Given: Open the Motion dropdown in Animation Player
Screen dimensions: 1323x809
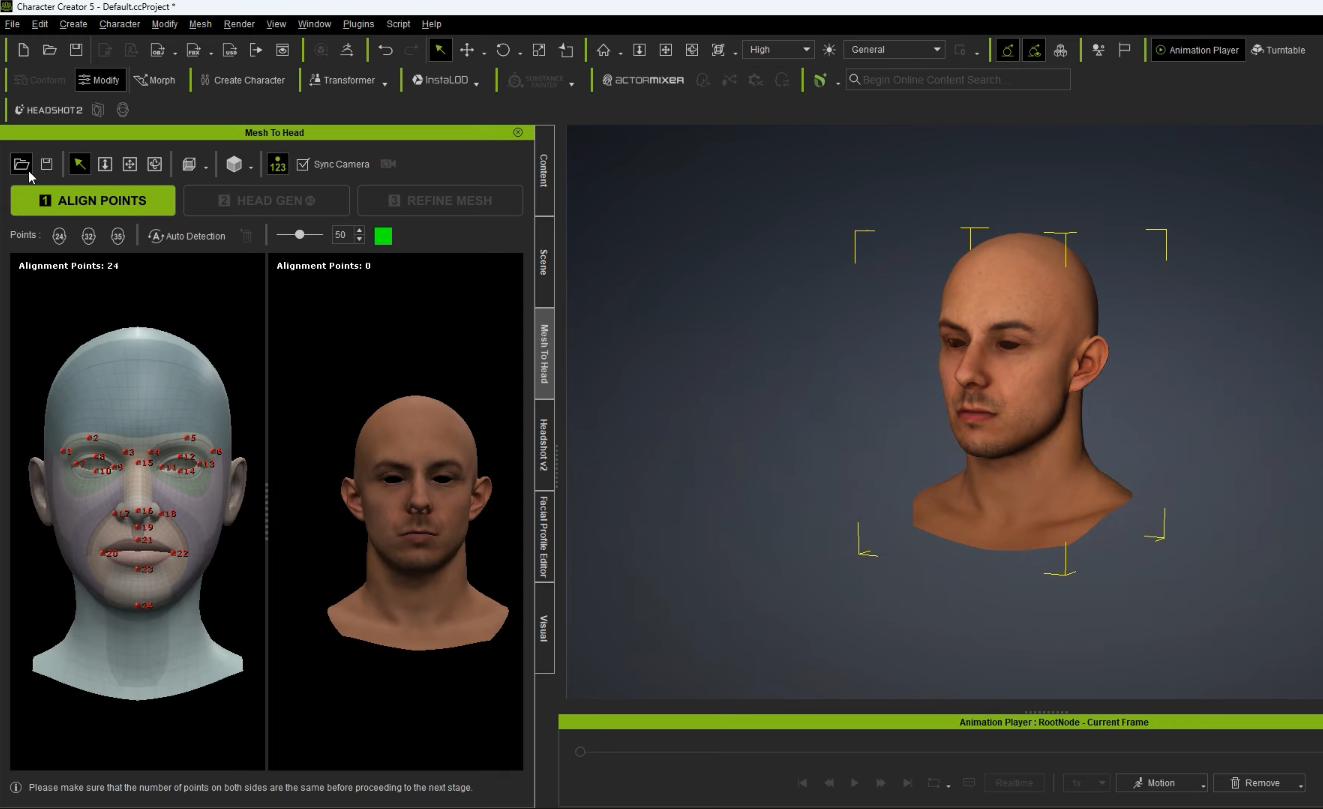Looking at the screenshot, I should [x=1162, y=783].
